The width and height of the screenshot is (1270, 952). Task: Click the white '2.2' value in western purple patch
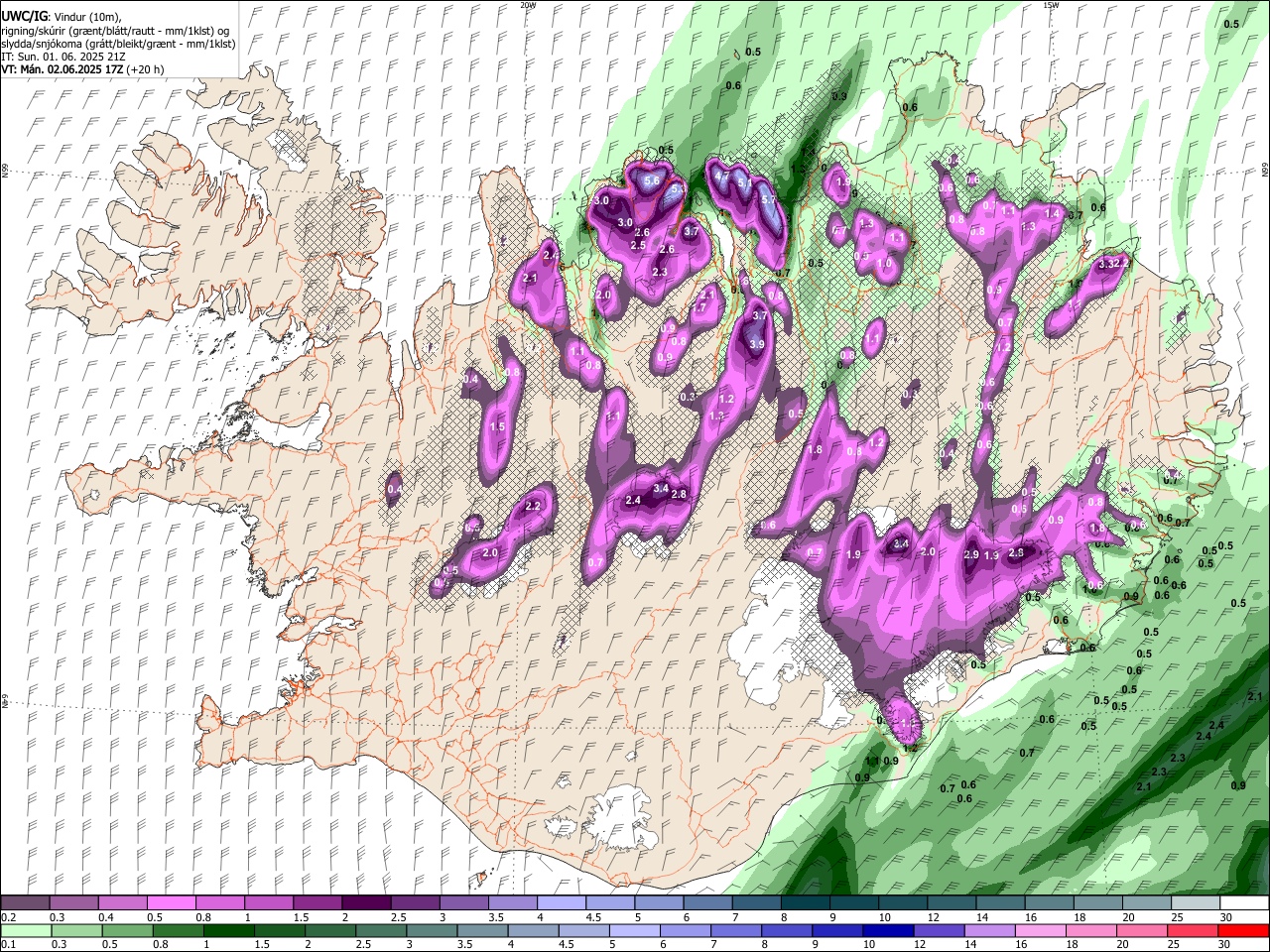tap(533, 507)
